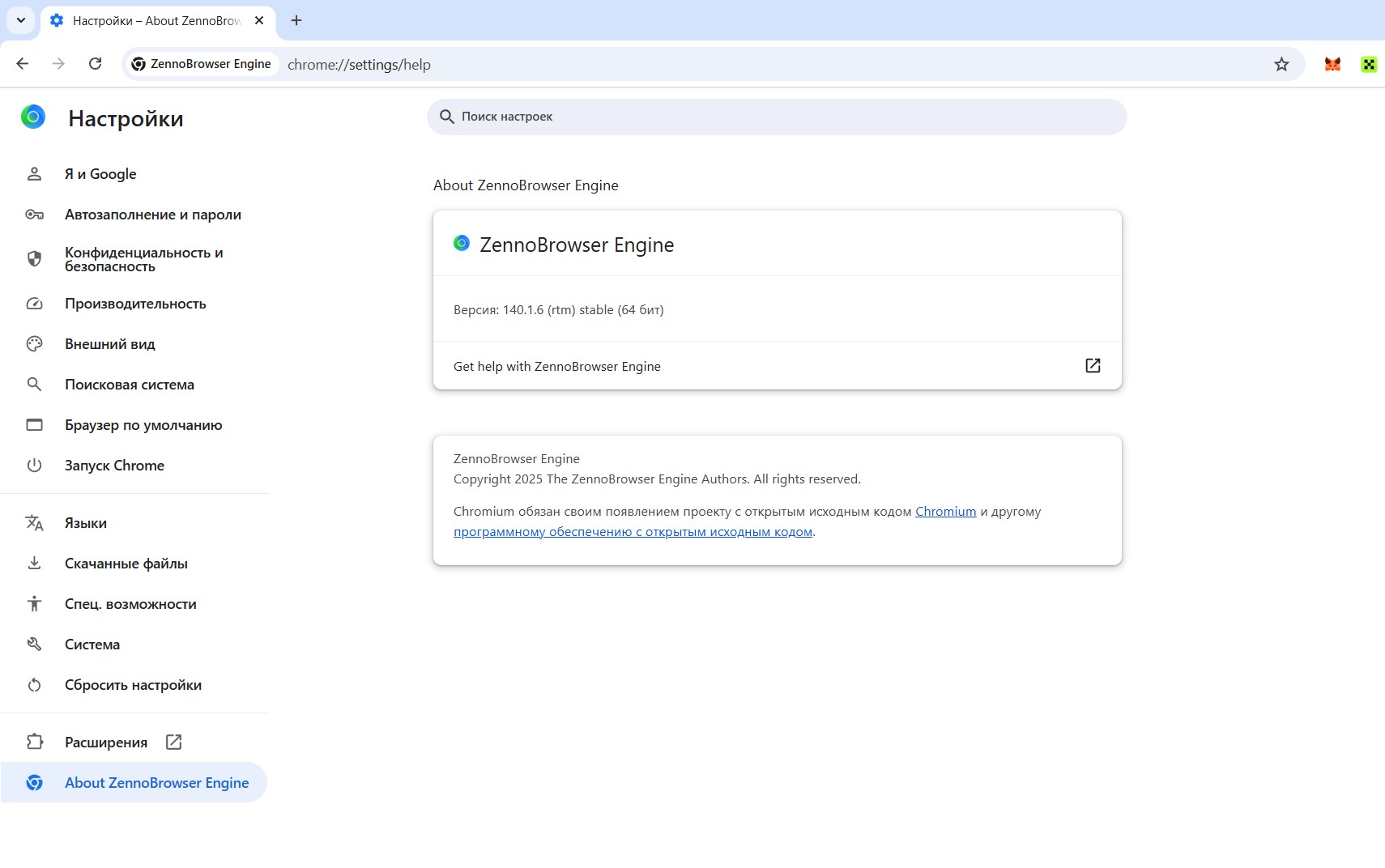Bookmark this page with the star icon

pyautogui.click(x=1281, y=65)
